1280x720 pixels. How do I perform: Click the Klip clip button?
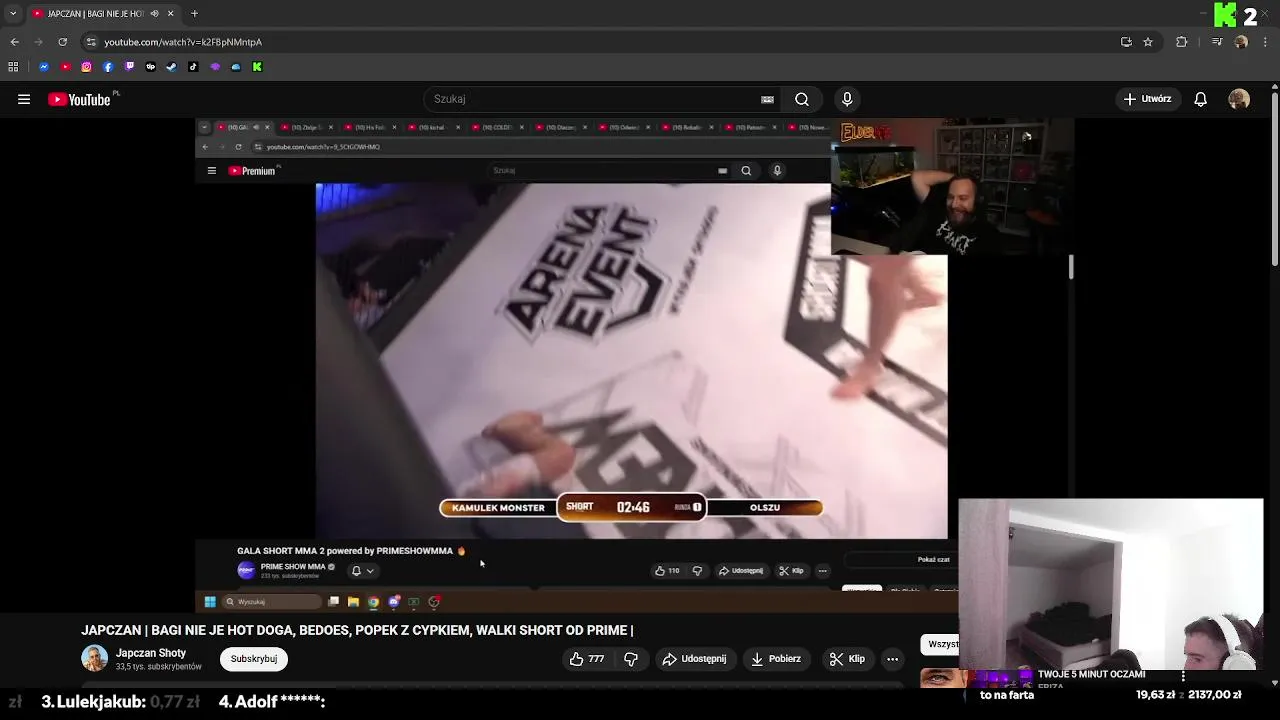click(848, 659)
